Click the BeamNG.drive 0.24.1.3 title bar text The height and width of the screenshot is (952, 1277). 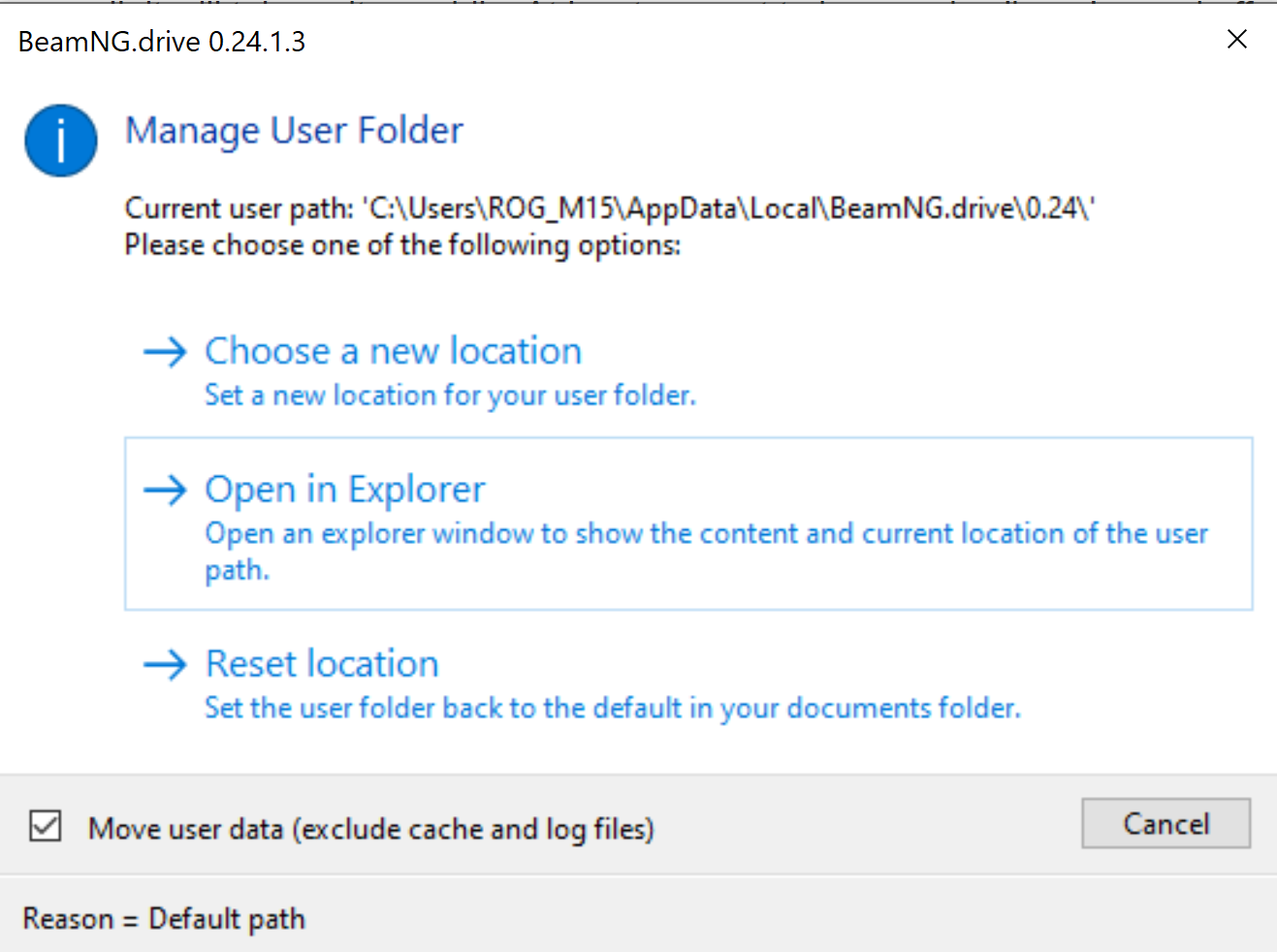(x=162, y=42)
